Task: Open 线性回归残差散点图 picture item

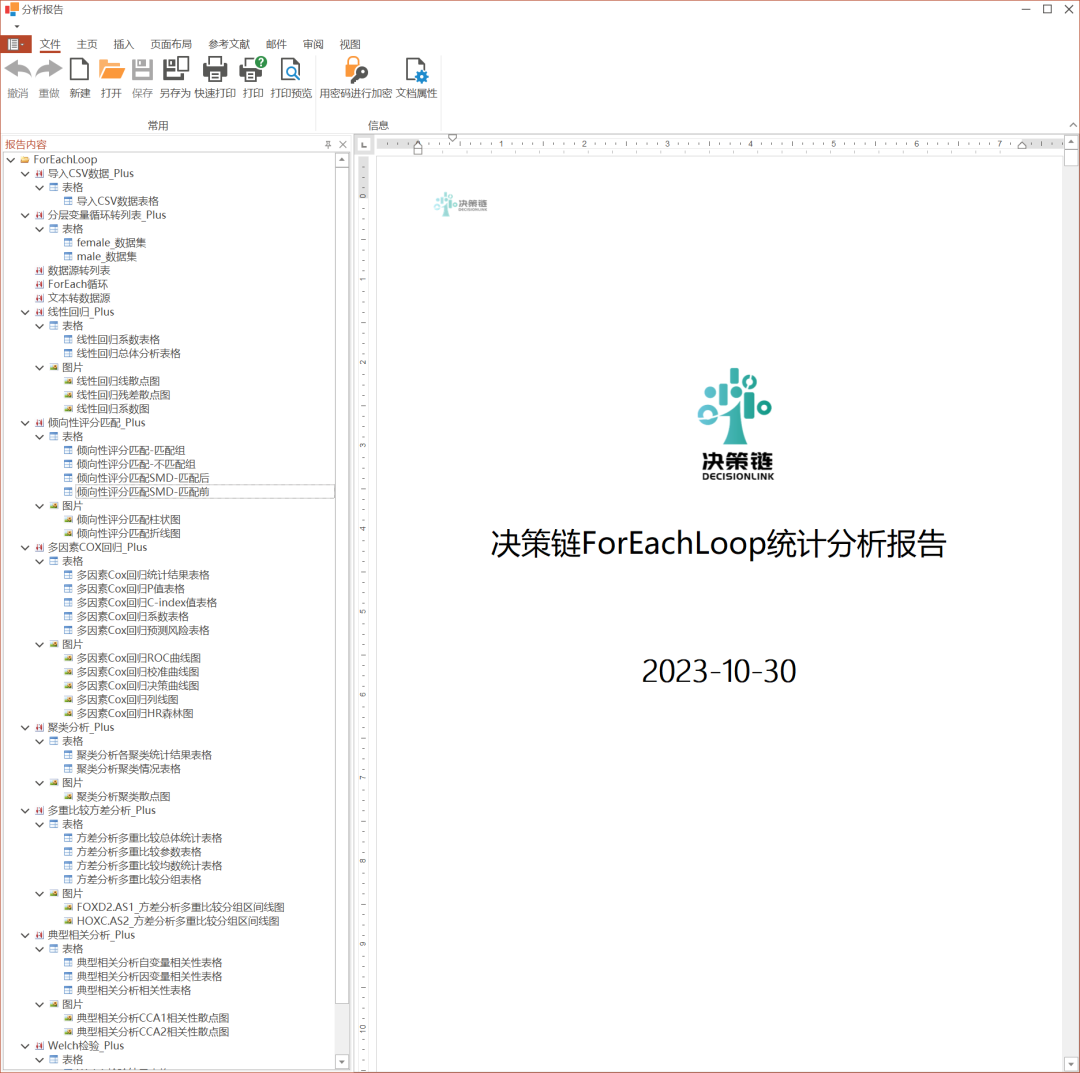Action: point(123,395)
